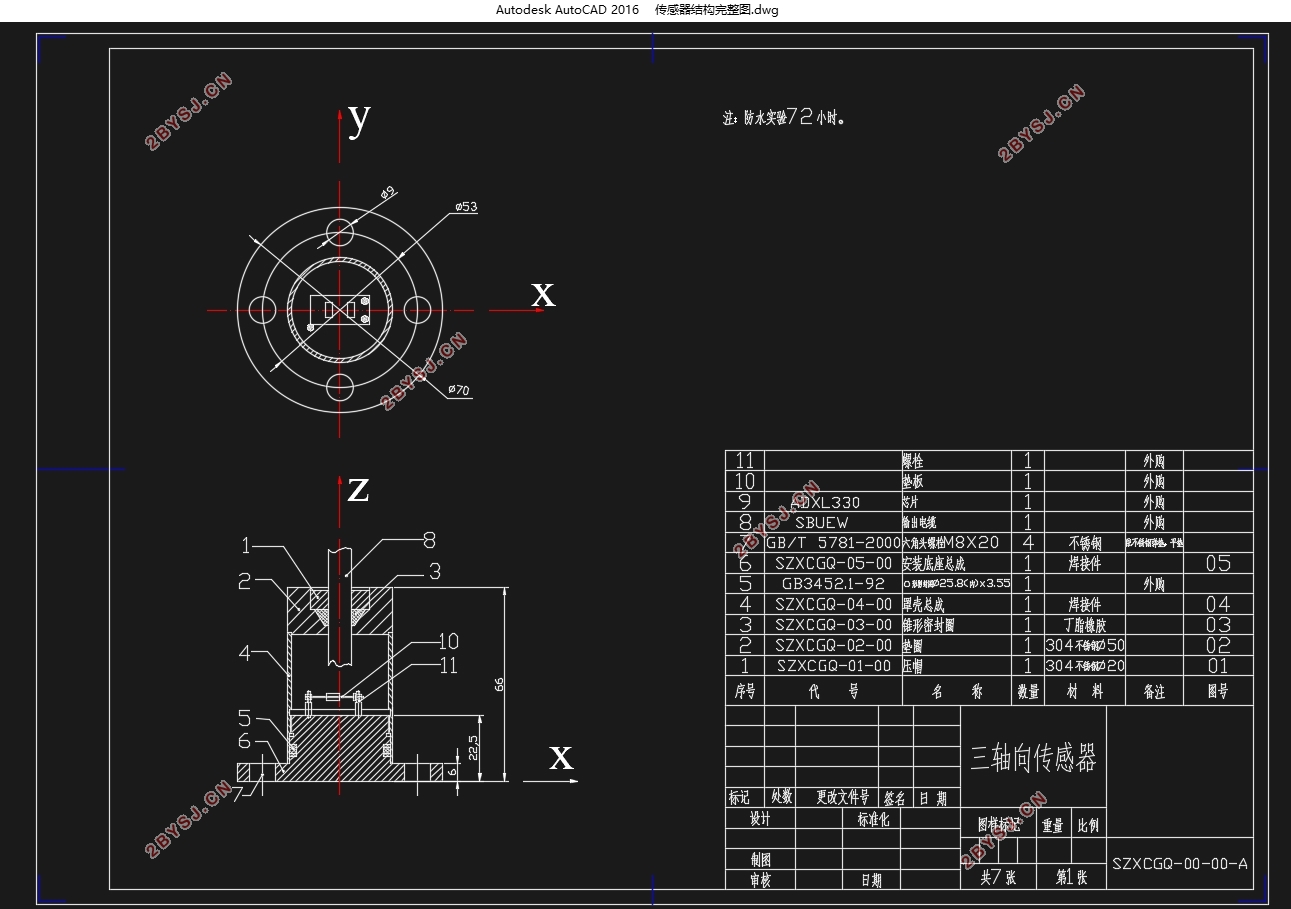Select the z axis label in section view
This screenshot has width=1291, height=909.
358,490
